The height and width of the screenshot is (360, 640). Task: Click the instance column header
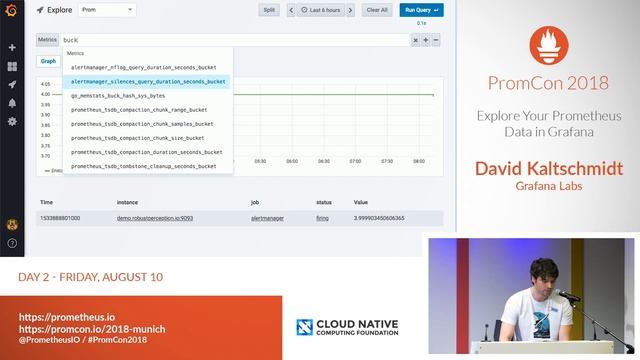[x=127, y=202]
